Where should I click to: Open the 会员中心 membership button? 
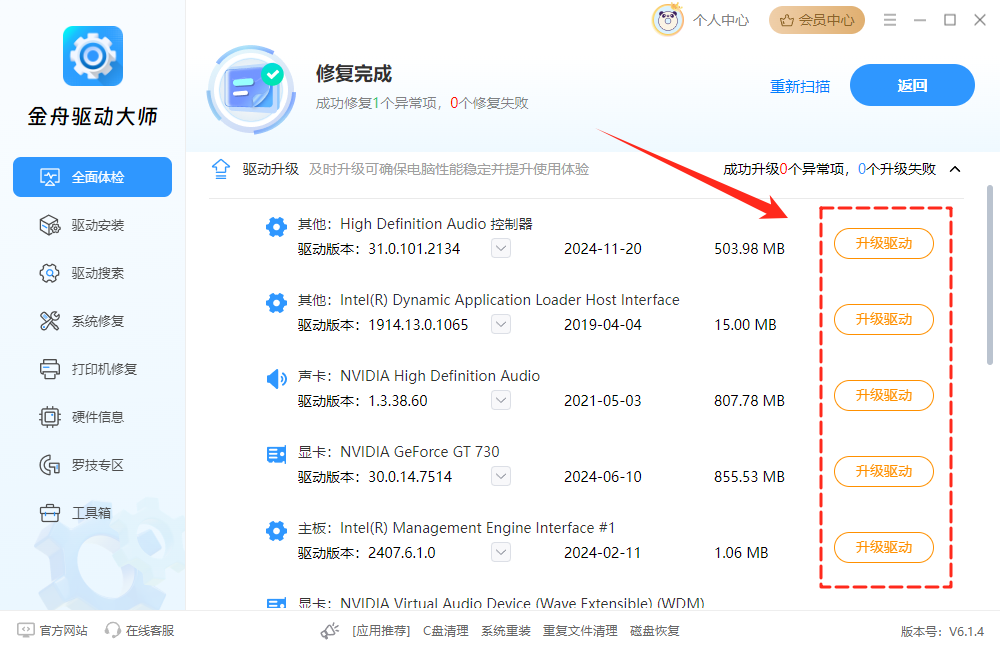(817, 20)
